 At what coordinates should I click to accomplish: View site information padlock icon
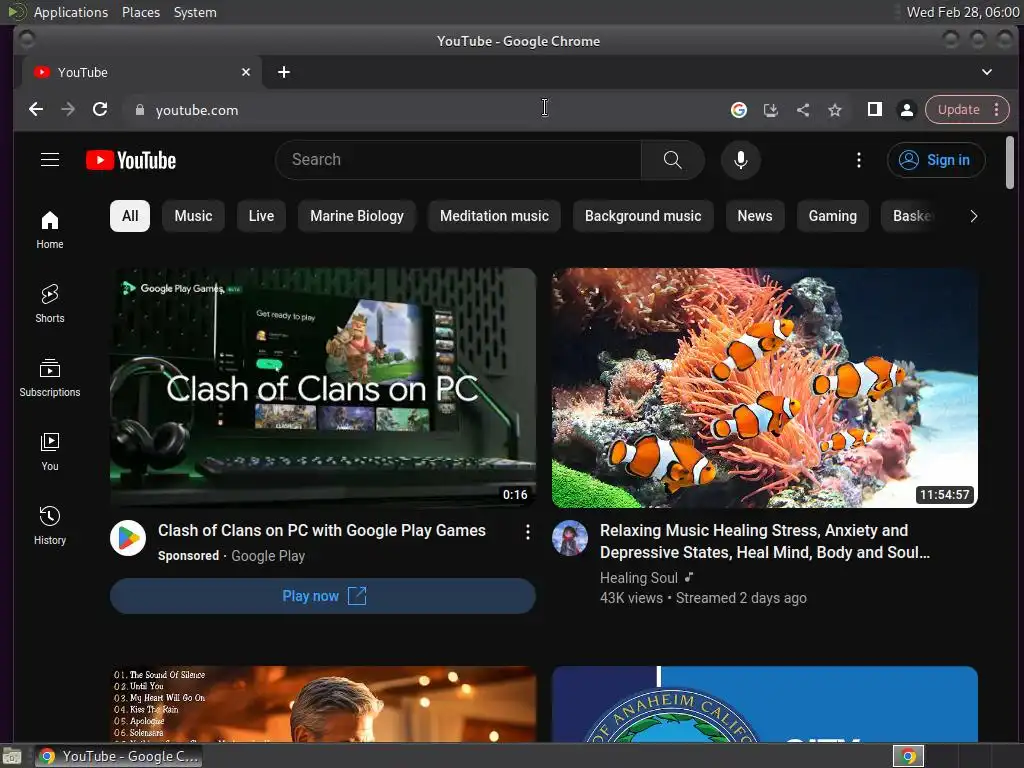tap(139, 110)
